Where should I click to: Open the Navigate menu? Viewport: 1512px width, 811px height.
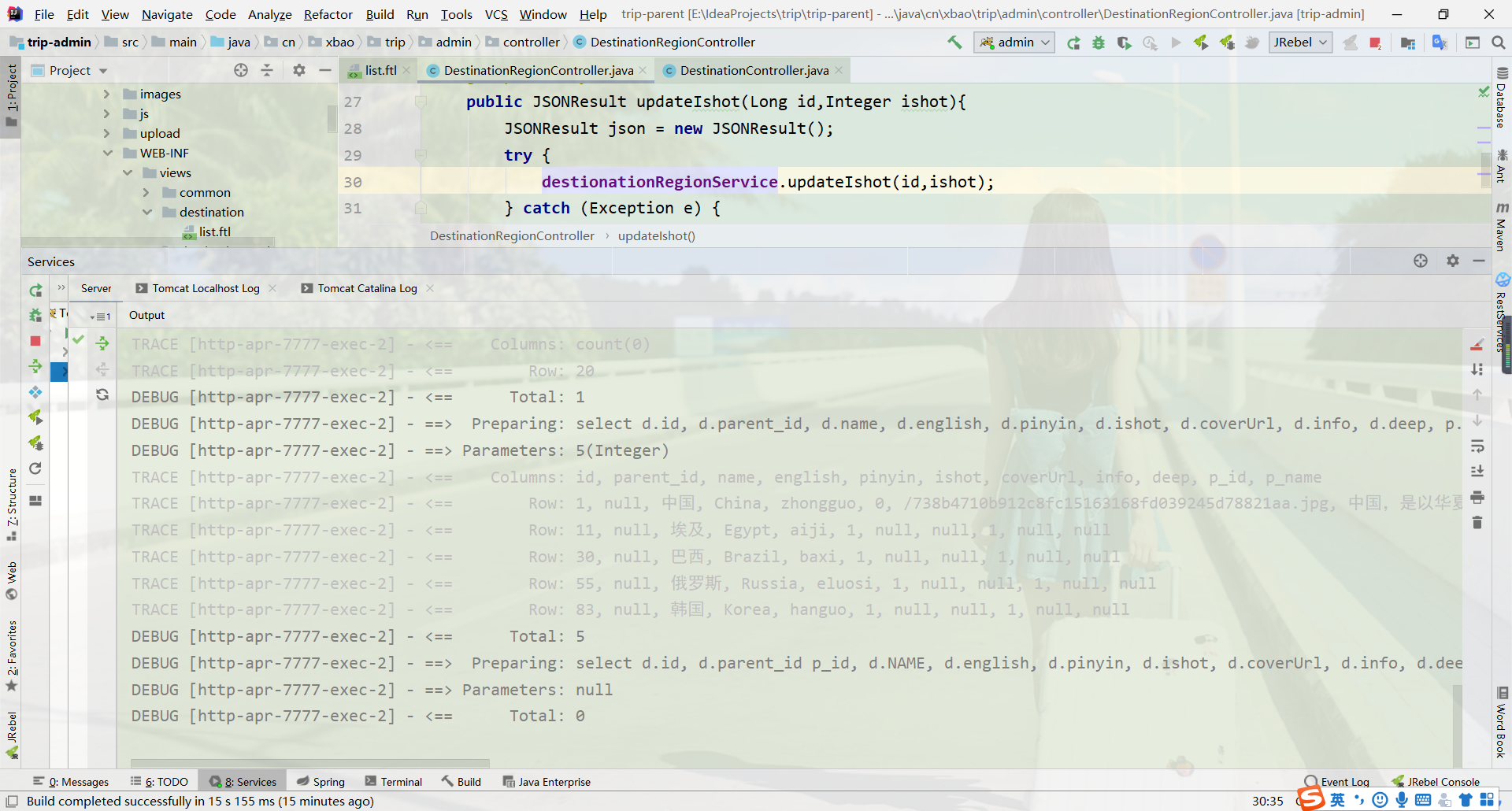pos(167,14)
